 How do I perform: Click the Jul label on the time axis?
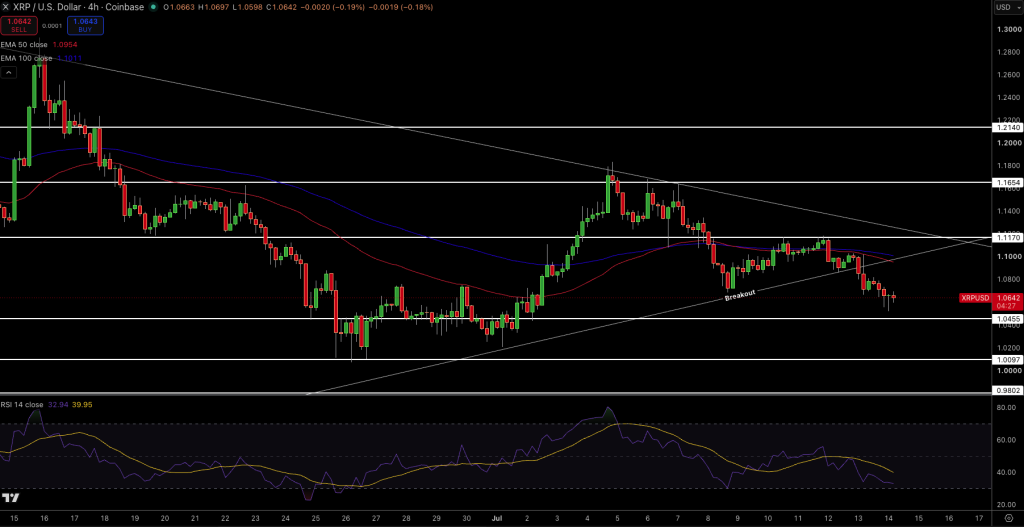(498, 517)
